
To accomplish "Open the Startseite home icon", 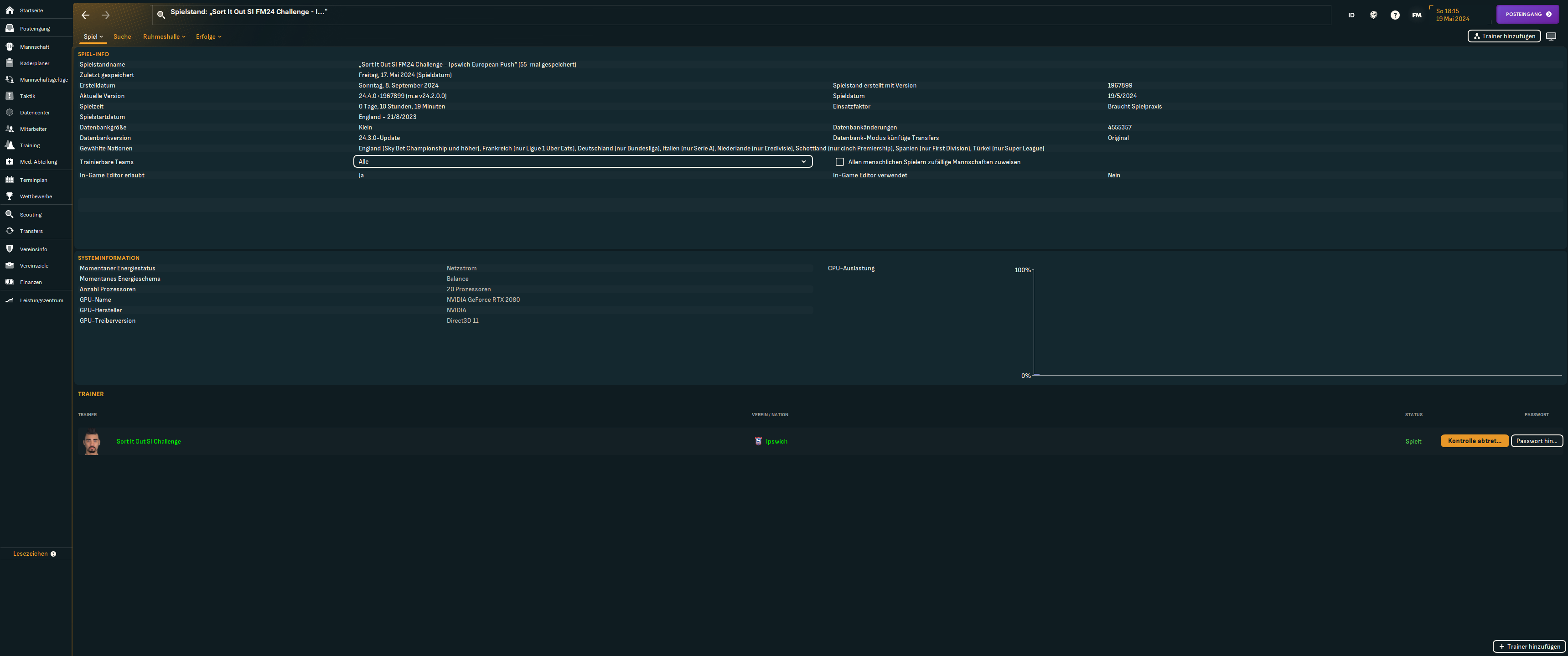I will pyautogui.click(x=9, y=10).
